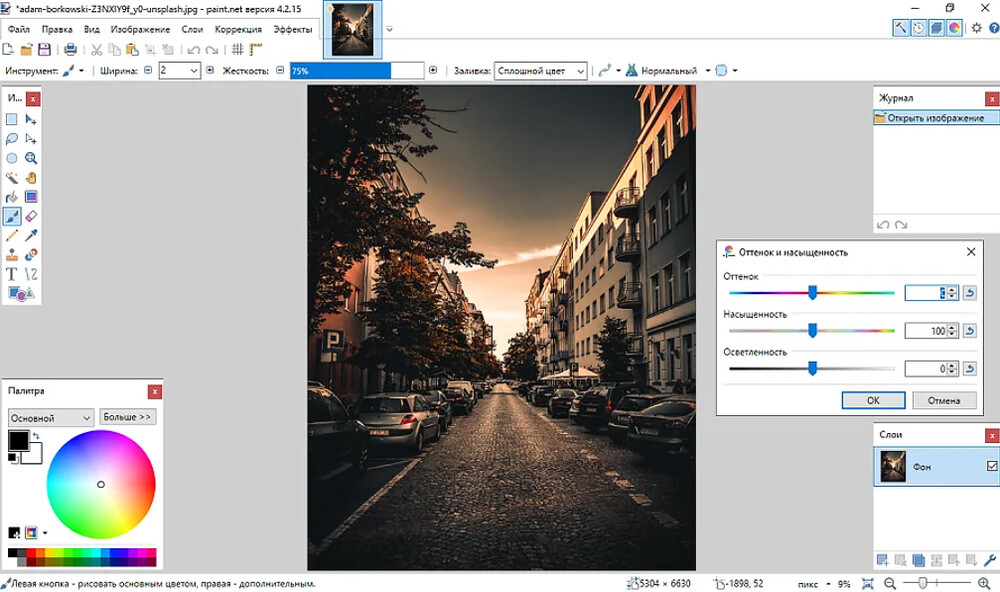Click the Насыщенность slider handle
This screenshot has height=592, width=1000.
(x=812, y=330)
